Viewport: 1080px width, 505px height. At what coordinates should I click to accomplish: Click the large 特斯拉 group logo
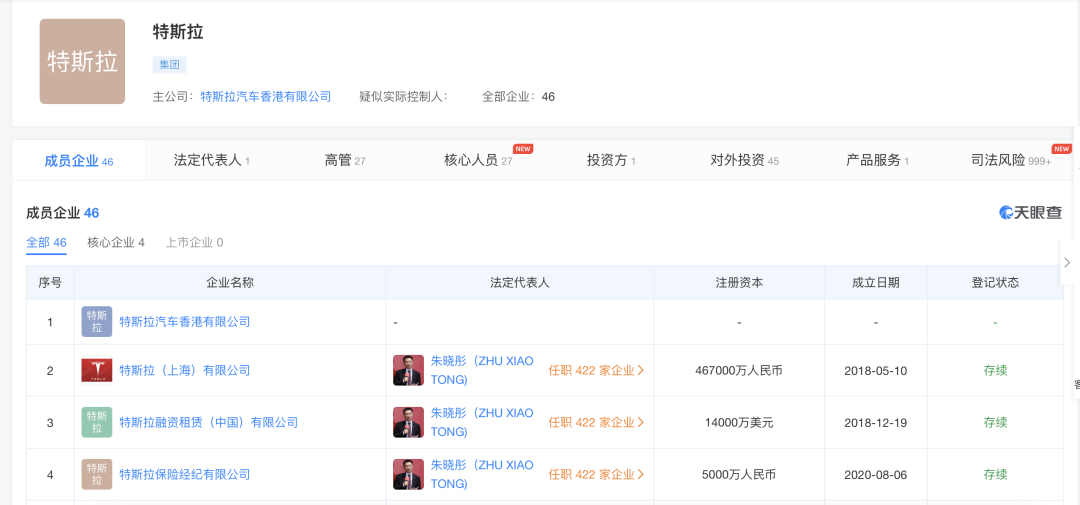pos(82,61)
